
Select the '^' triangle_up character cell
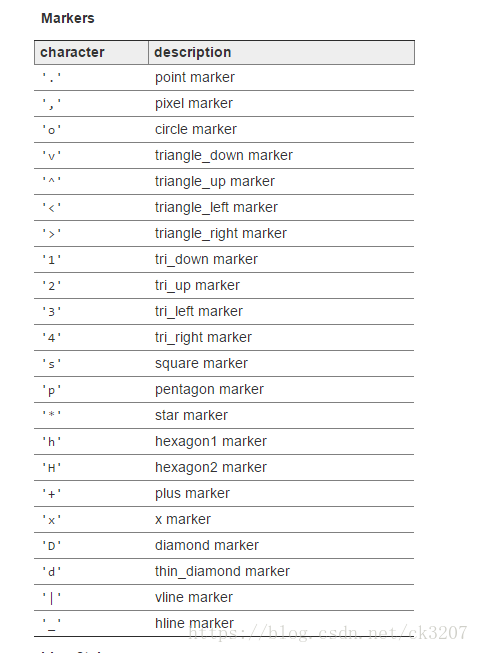52,181
